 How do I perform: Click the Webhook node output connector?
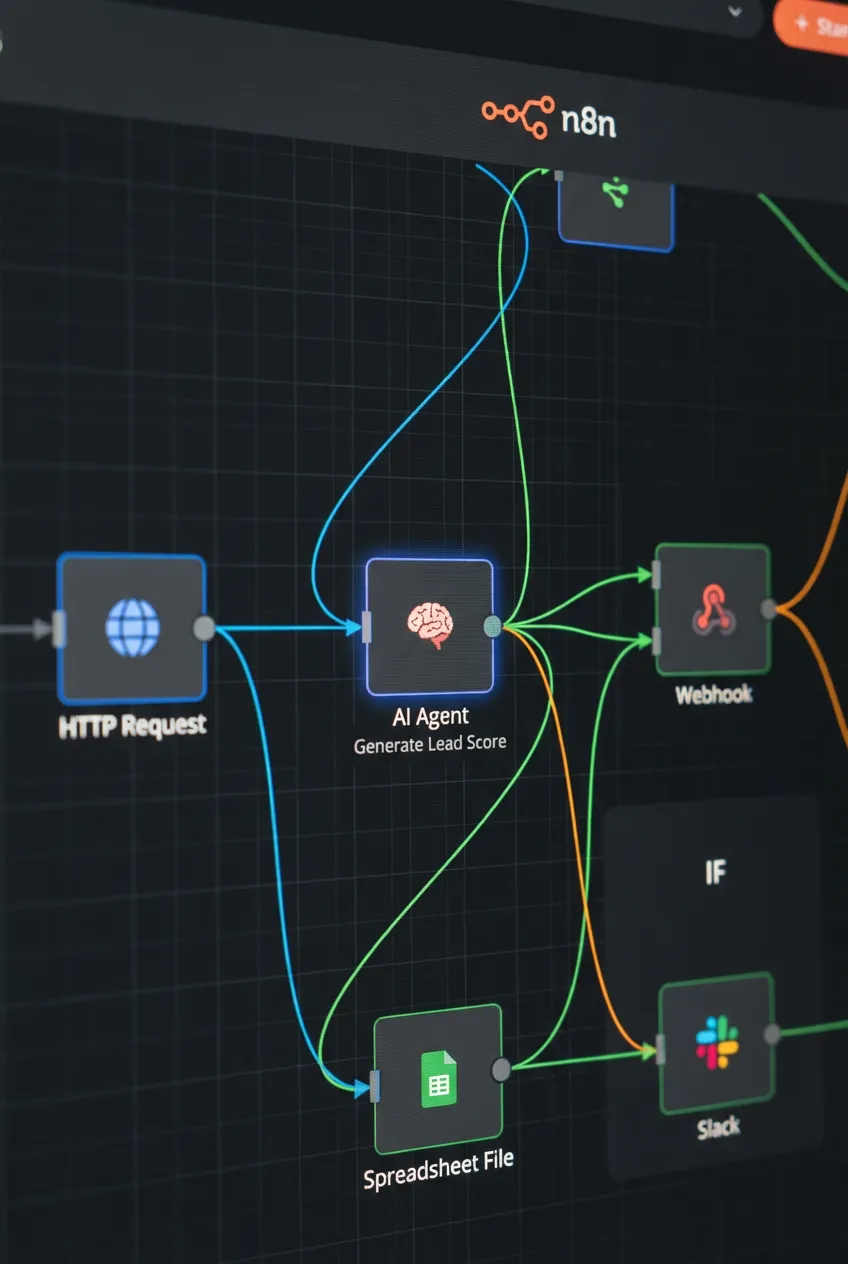(x=769, y=606)
